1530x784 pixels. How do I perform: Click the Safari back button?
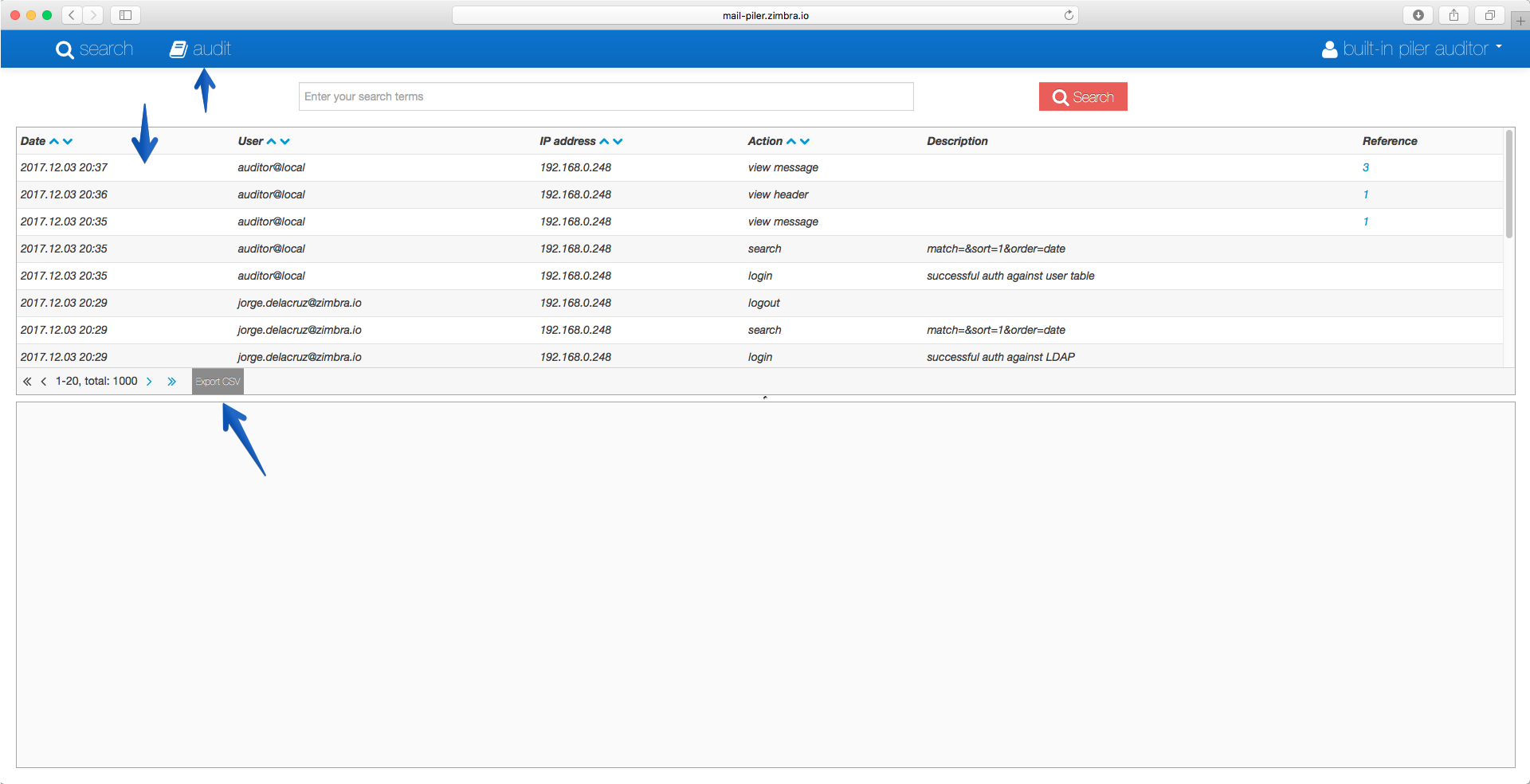[72, 15]
